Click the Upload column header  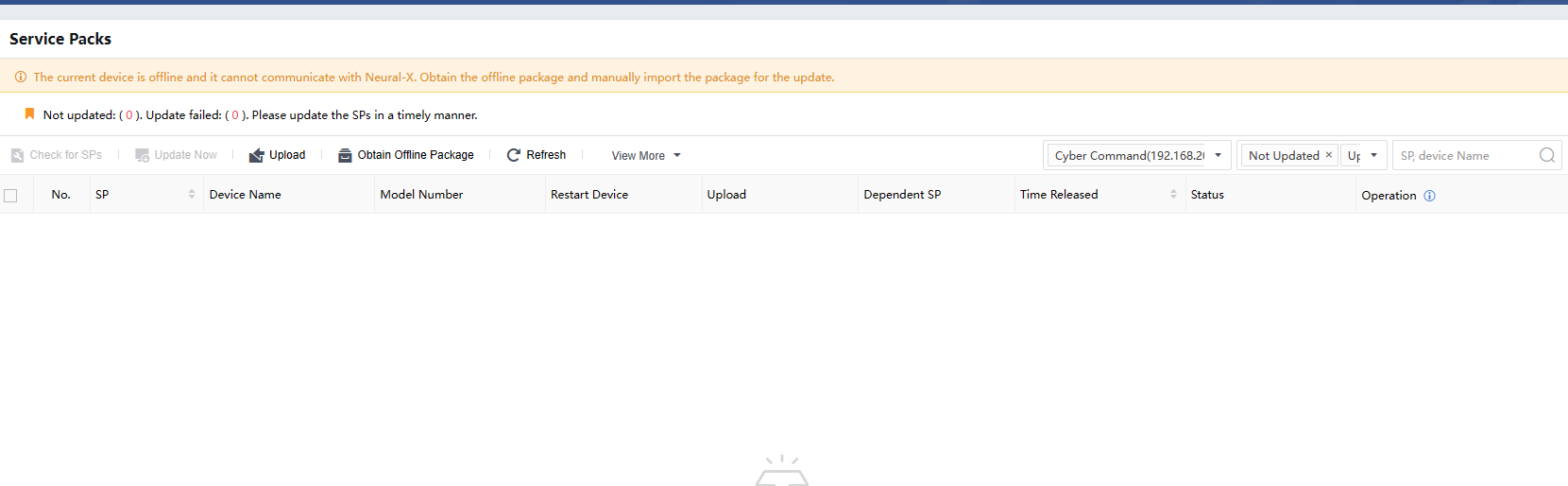[x=726, y=195]
